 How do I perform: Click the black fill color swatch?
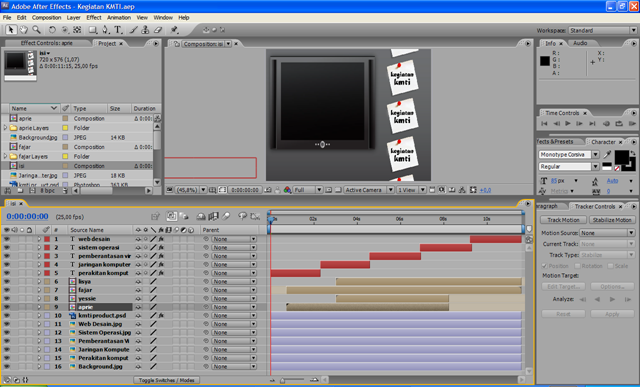coord(622,157)
